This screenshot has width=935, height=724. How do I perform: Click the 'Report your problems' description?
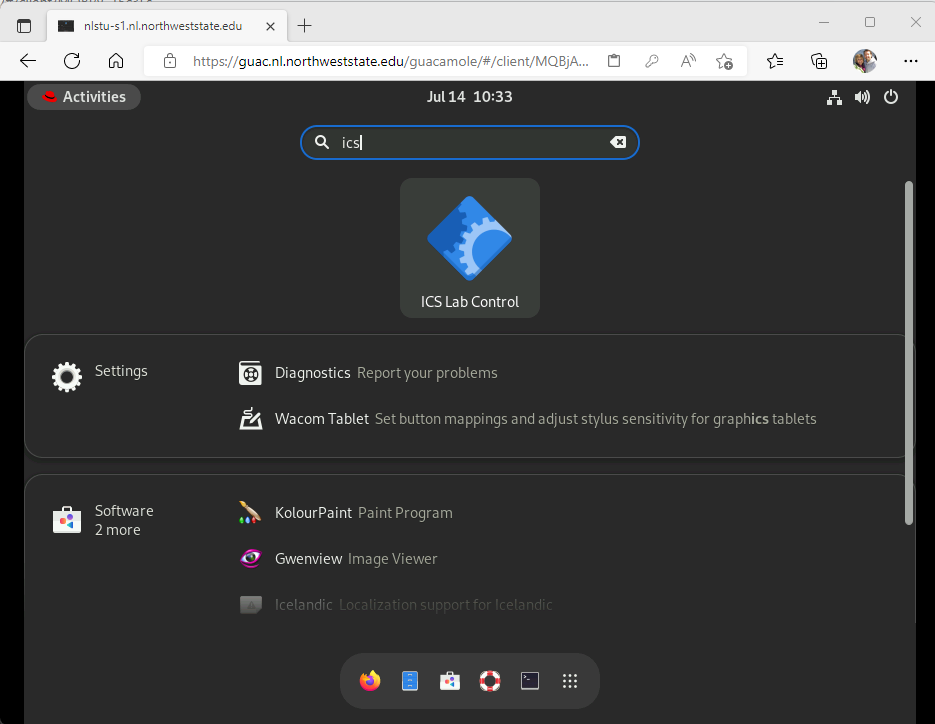coord(427,373)
